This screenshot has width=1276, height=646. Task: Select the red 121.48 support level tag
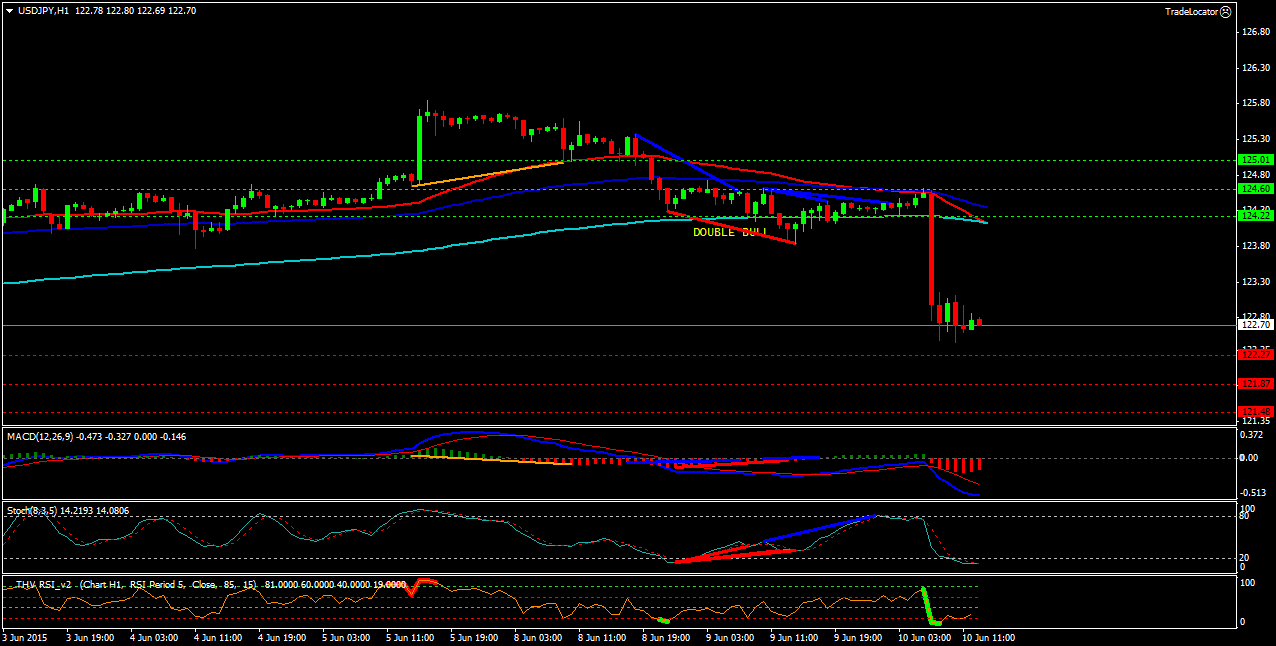[1254, 411]
